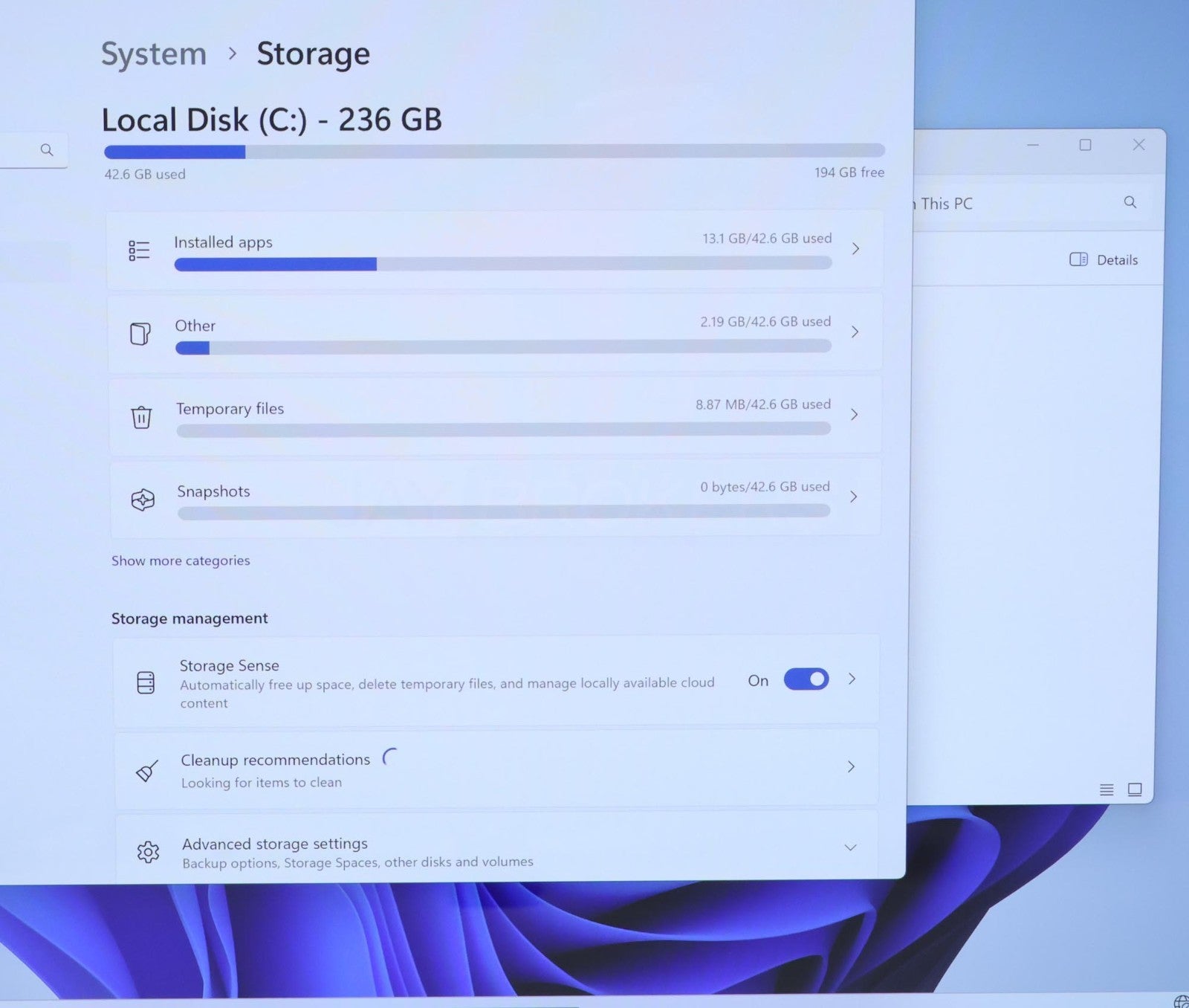Click the Other category page icon
The width and height of the screenshot is (1189, 1008).
coord(140,334)
